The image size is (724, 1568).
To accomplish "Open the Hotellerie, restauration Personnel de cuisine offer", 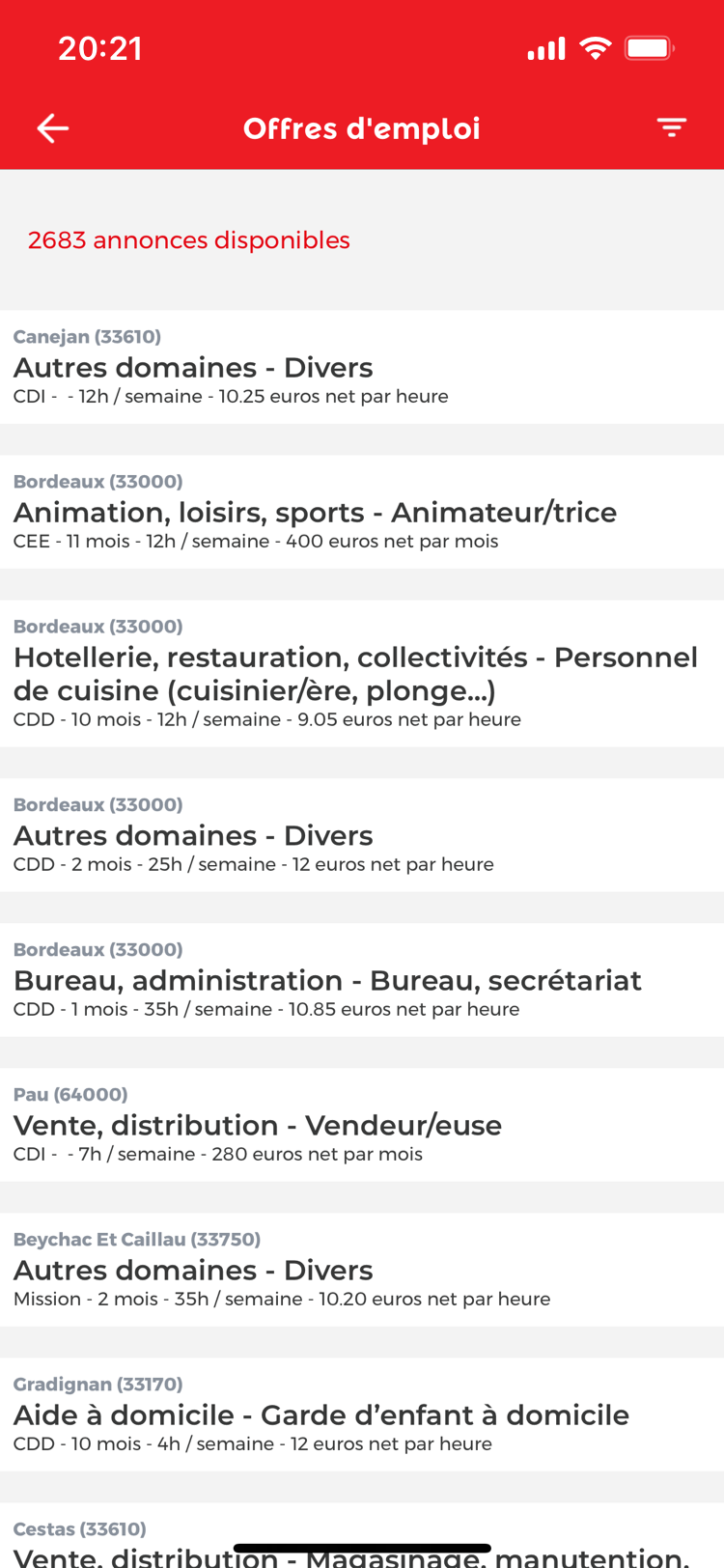I will coord(362,674).
